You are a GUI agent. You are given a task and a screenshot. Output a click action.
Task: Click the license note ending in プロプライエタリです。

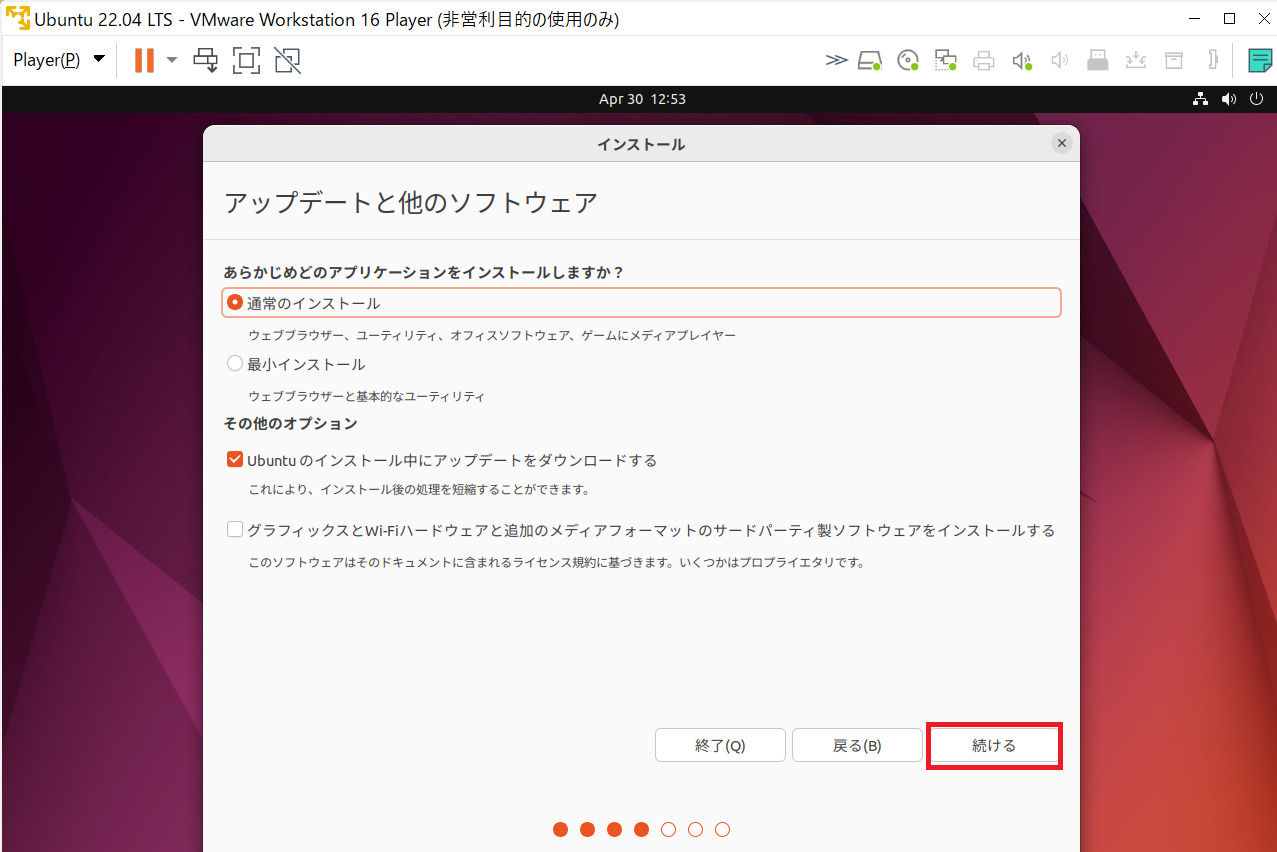(556, 562)
